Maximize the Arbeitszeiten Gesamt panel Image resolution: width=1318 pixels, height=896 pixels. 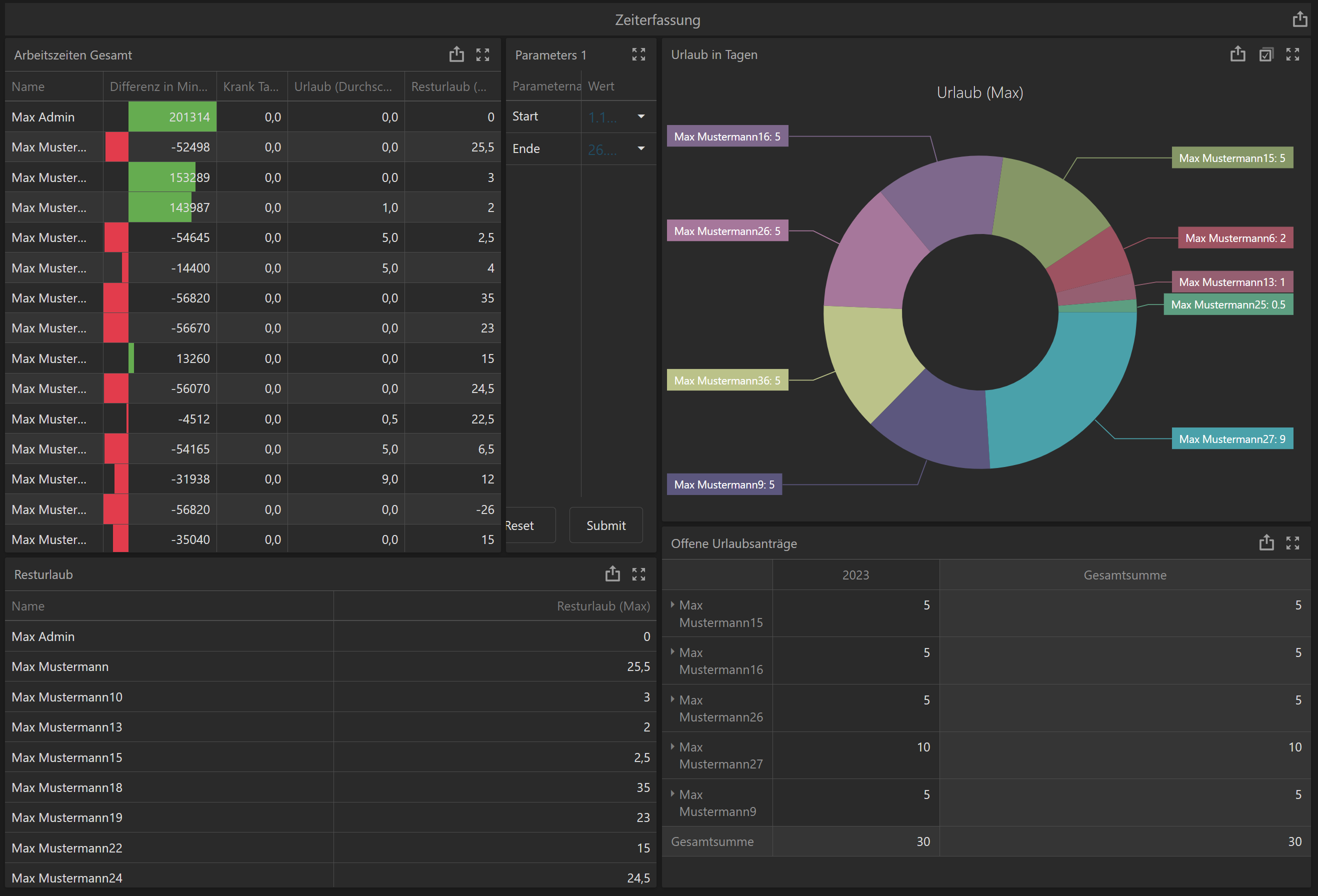(482, 54)
